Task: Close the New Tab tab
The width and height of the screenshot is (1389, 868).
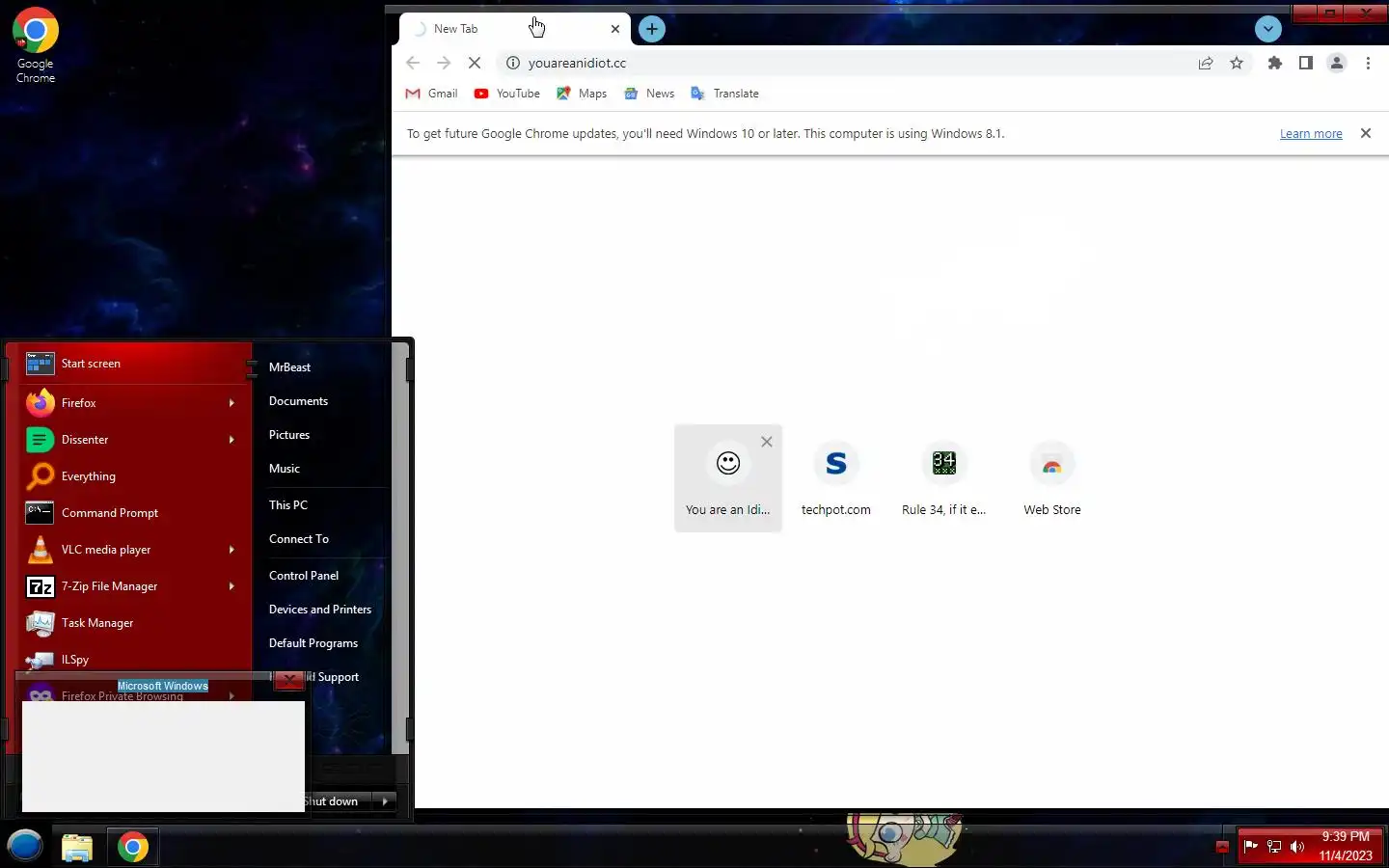Action: [x=615, y=29]
